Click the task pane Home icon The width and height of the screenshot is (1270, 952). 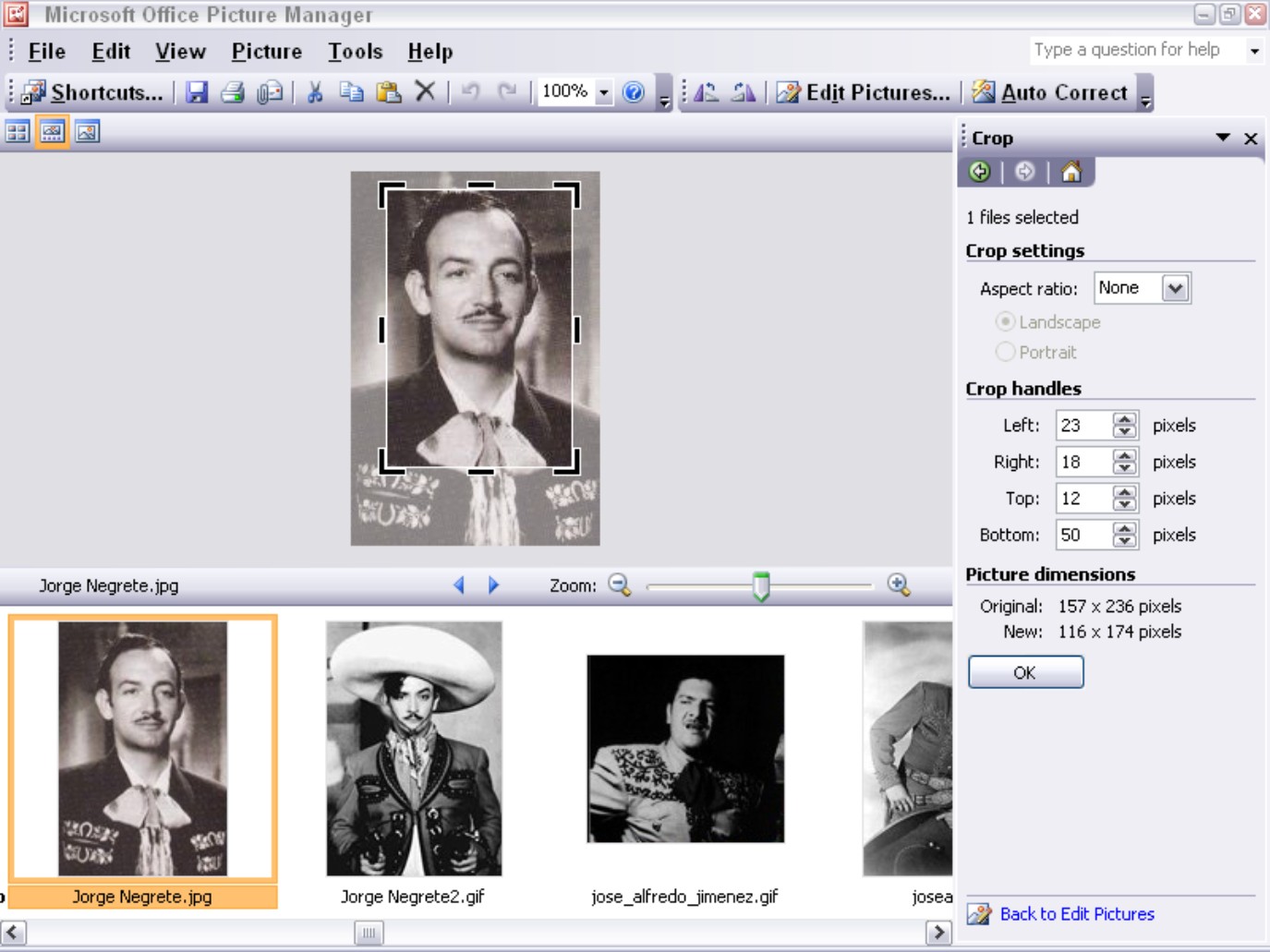click(1071, 172)
